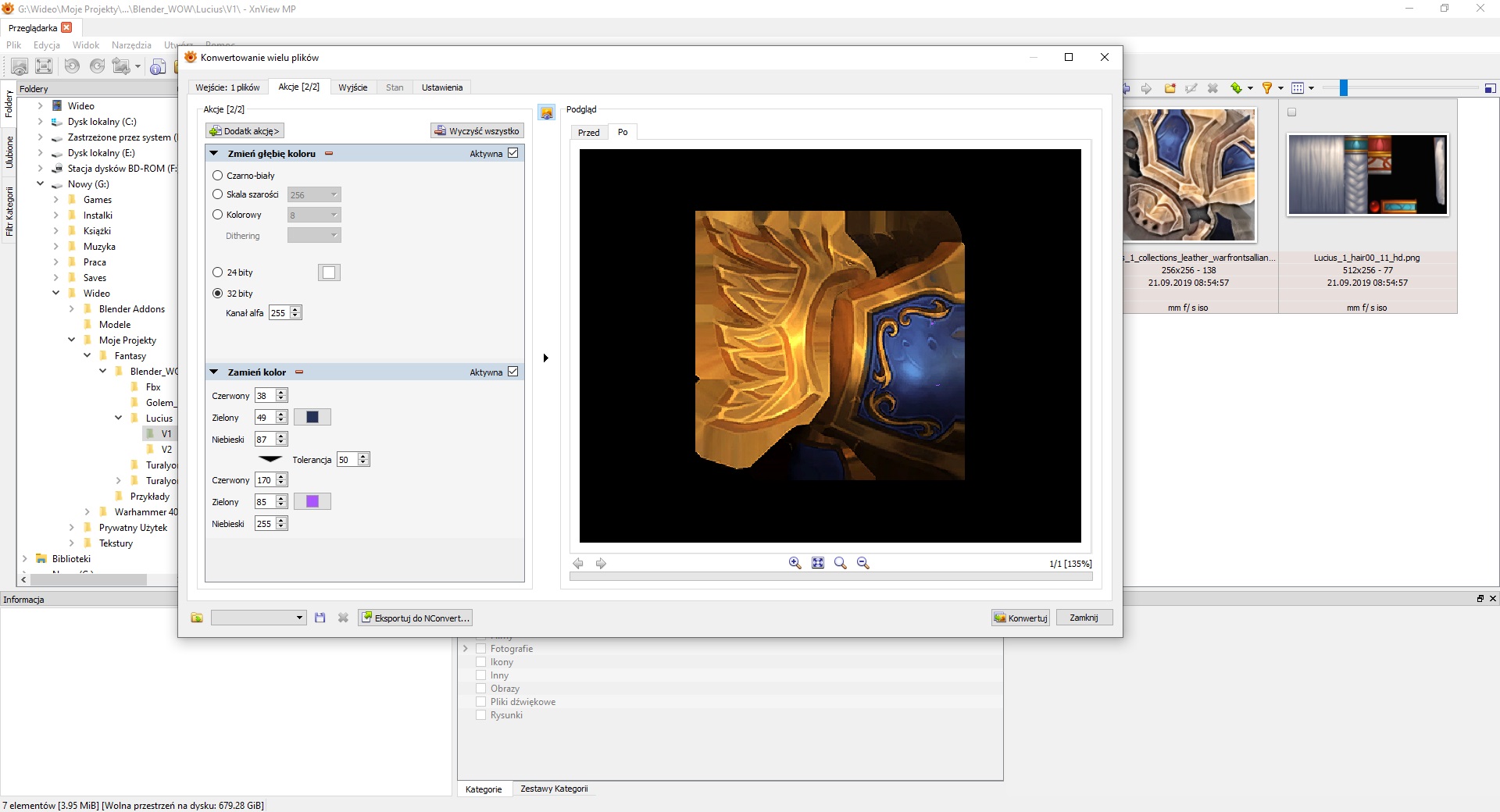Switch to the 'Wyjście' tab
1500x812 pixels.
(352, 87)
